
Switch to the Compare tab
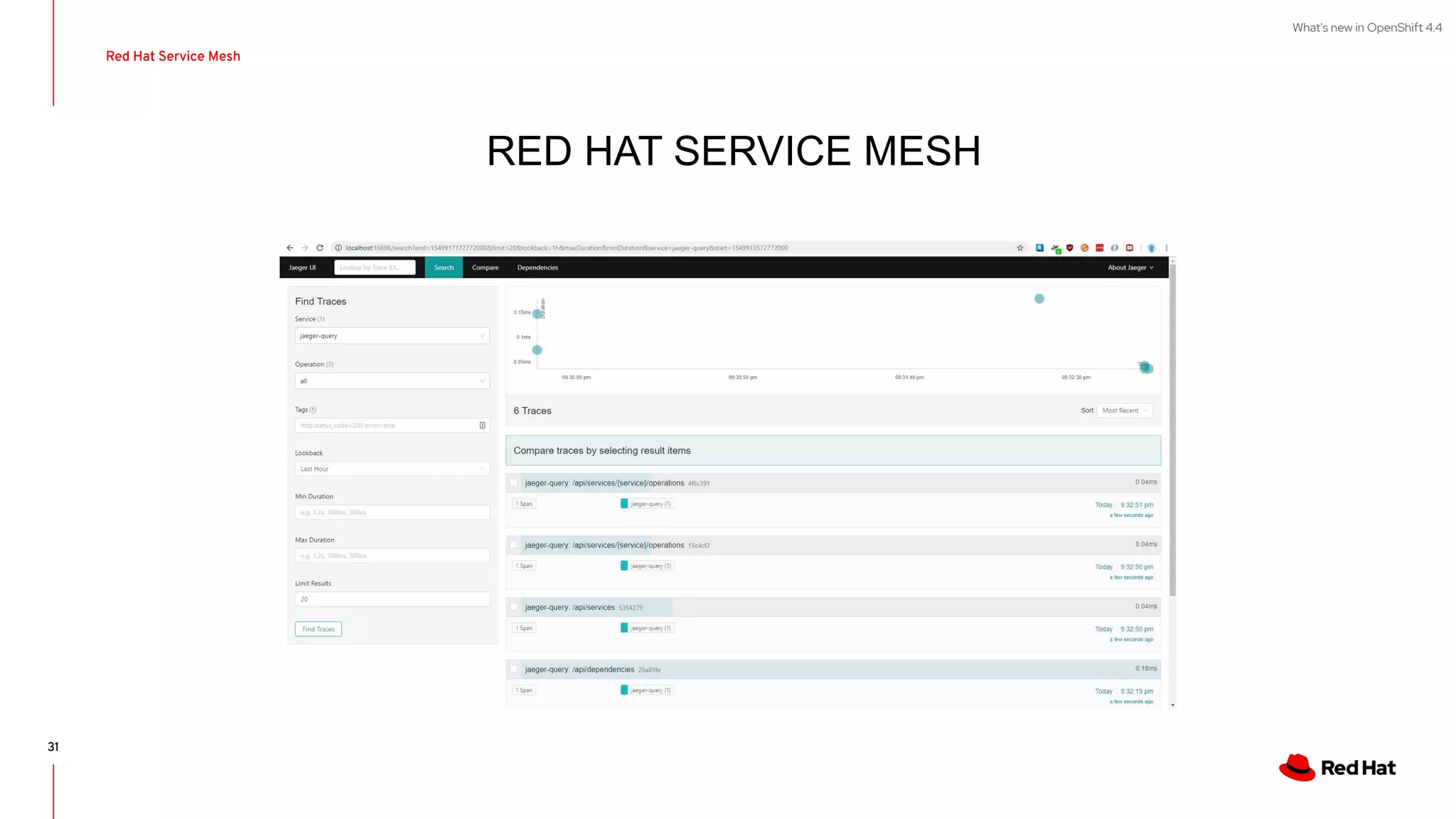click(x=486, y=267)
